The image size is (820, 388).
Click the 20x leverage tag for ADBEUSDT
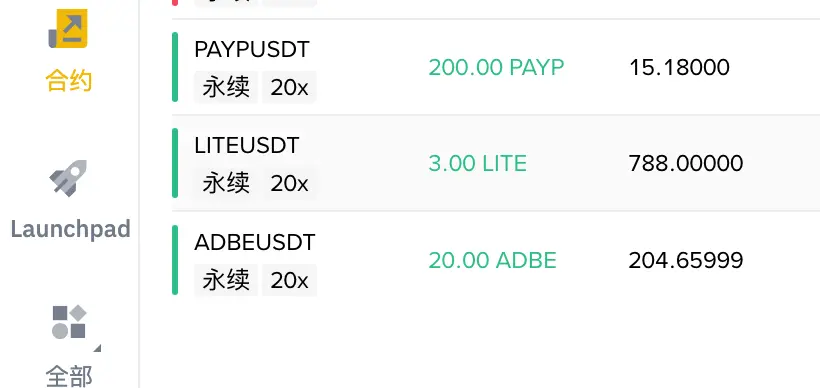[289, 280]
